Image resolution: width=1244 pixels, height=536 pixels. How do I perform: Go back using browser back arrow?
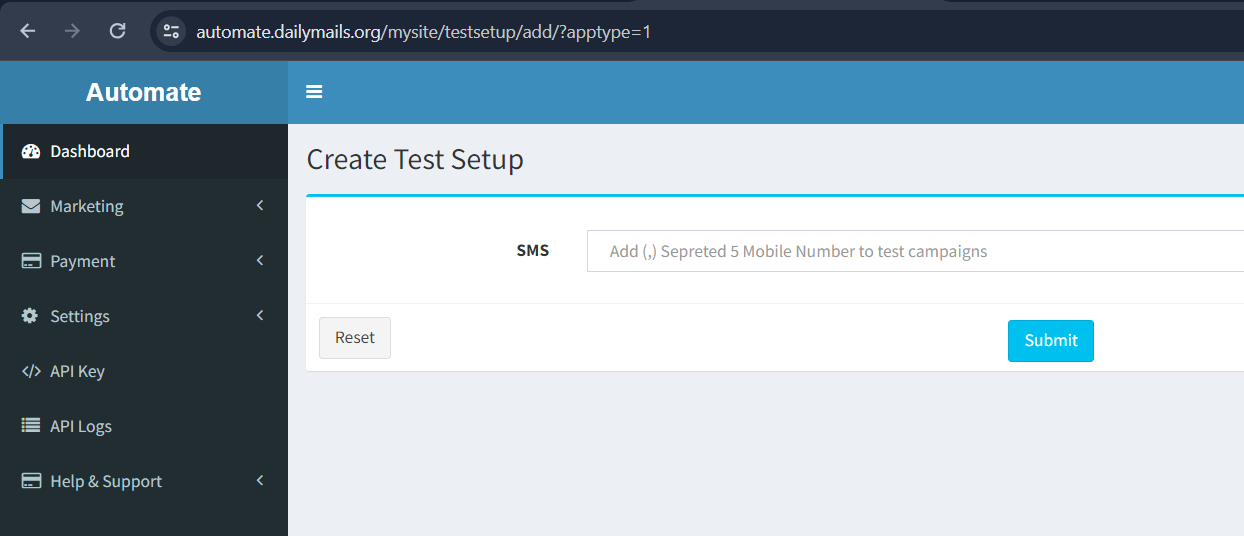27,31
